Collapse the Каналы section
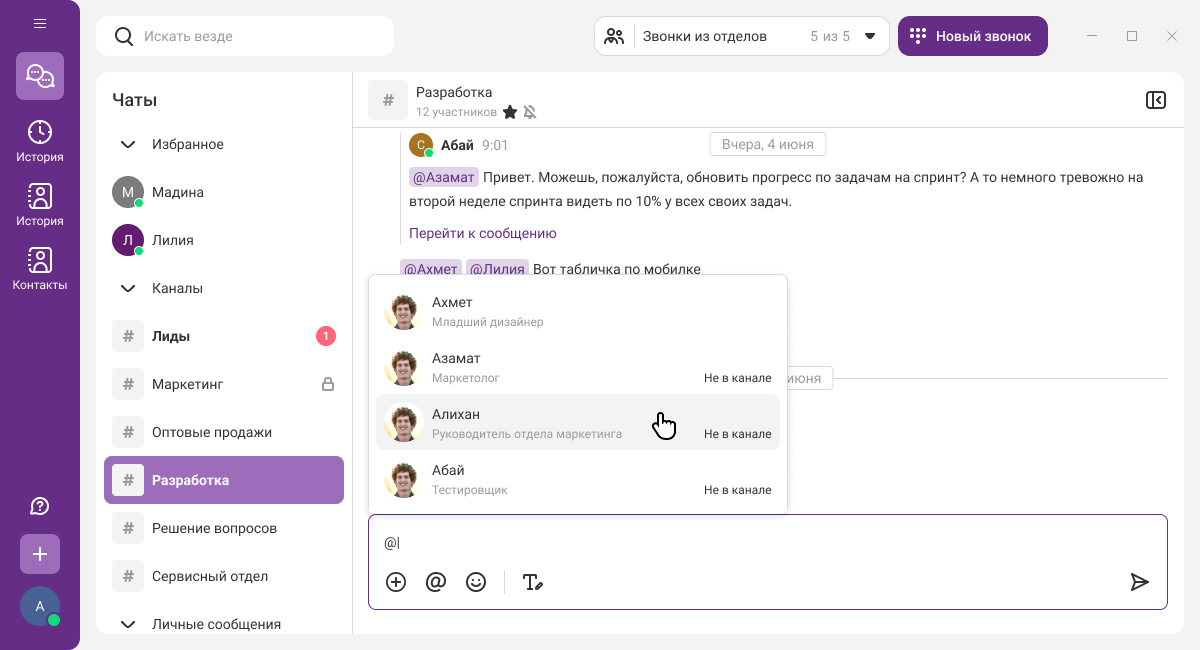 click(x=128, y=288)
